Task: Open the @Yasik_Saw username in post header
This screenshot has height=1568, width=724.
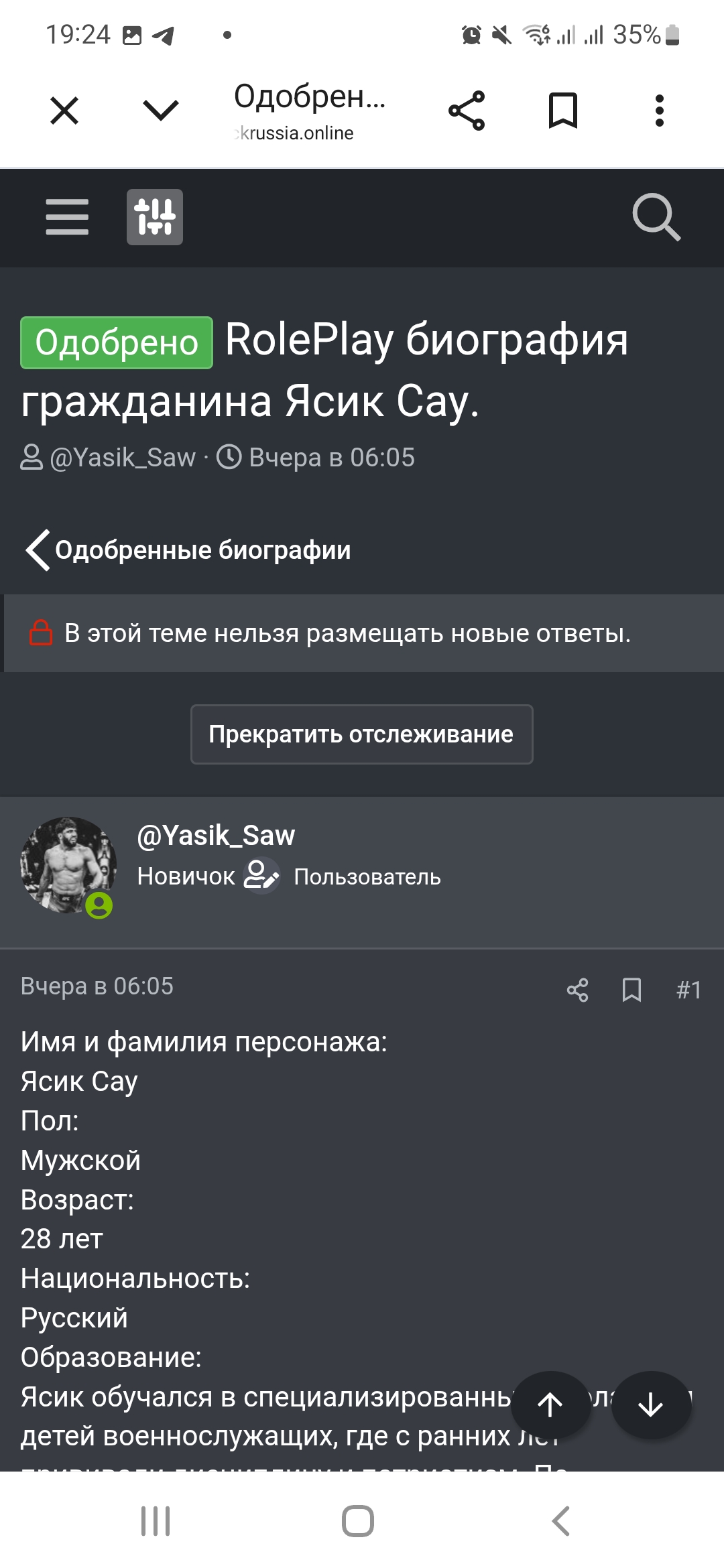Action: [x=216, y=836]
